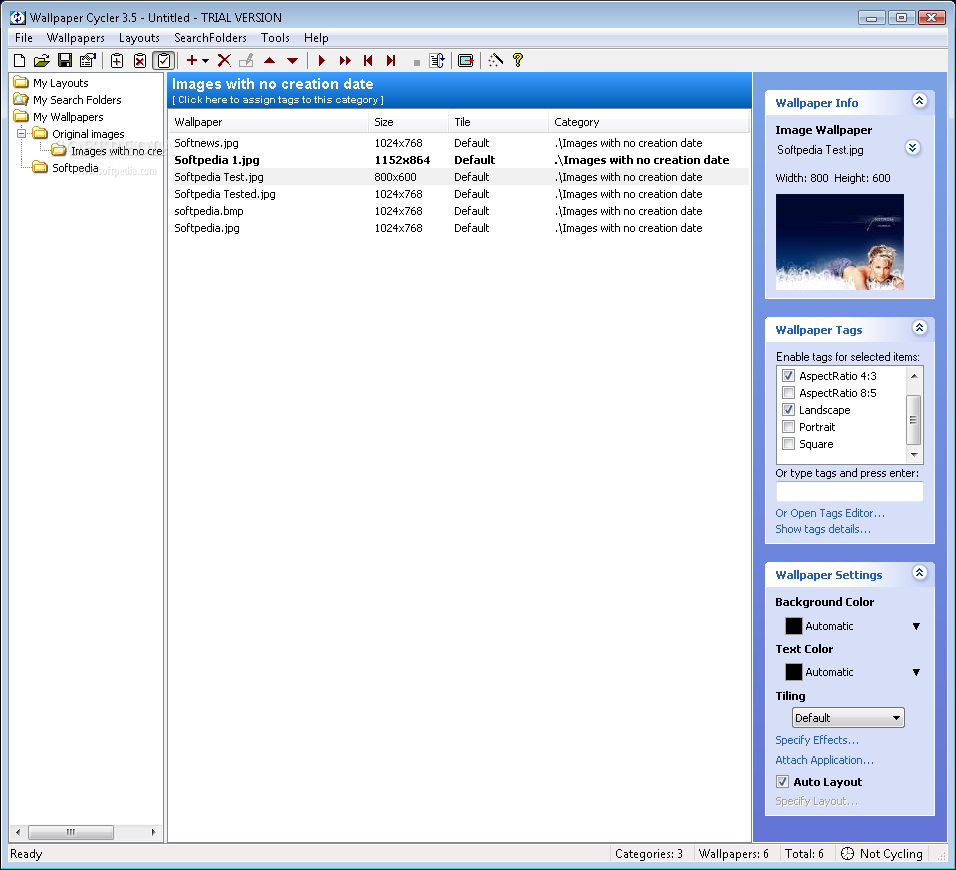Click the clipboard delete-category icon
Image resolution: width=956 pixels, height=870 pixels.
(140, 60)
